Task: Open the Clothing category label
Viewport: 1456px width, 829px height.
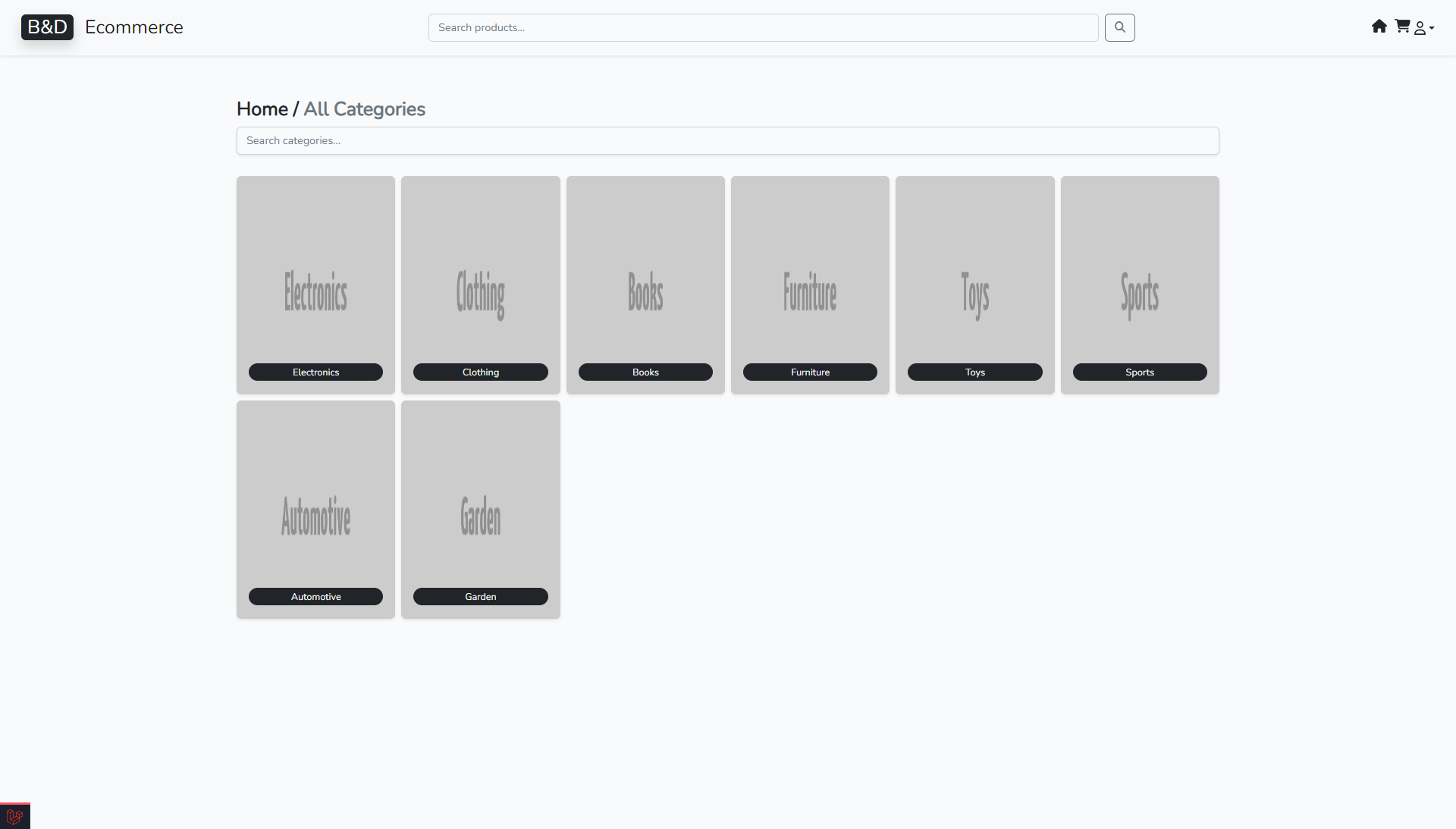Action: (480, 372)
